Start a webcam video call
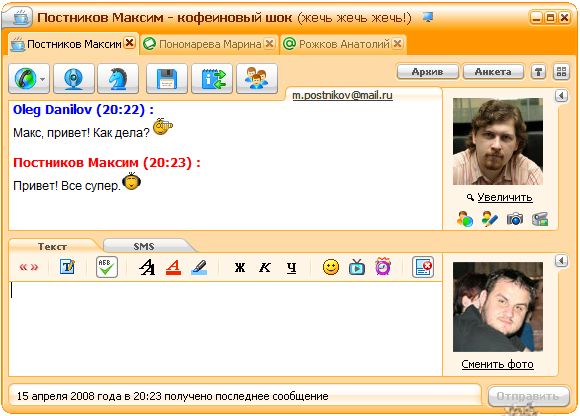This screenshot has width=580, height=416. coord(74,78)
